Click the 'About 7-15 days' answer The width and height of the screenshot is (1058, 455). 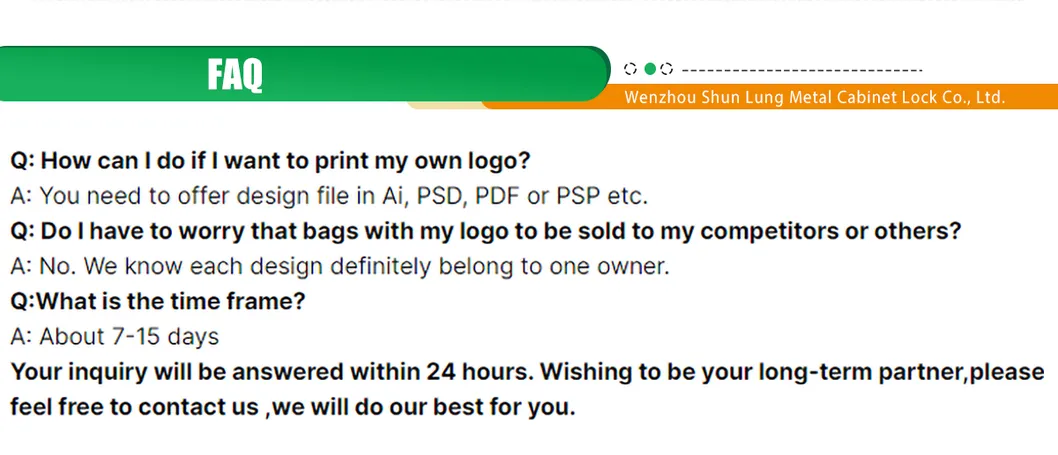click(114, 336)
